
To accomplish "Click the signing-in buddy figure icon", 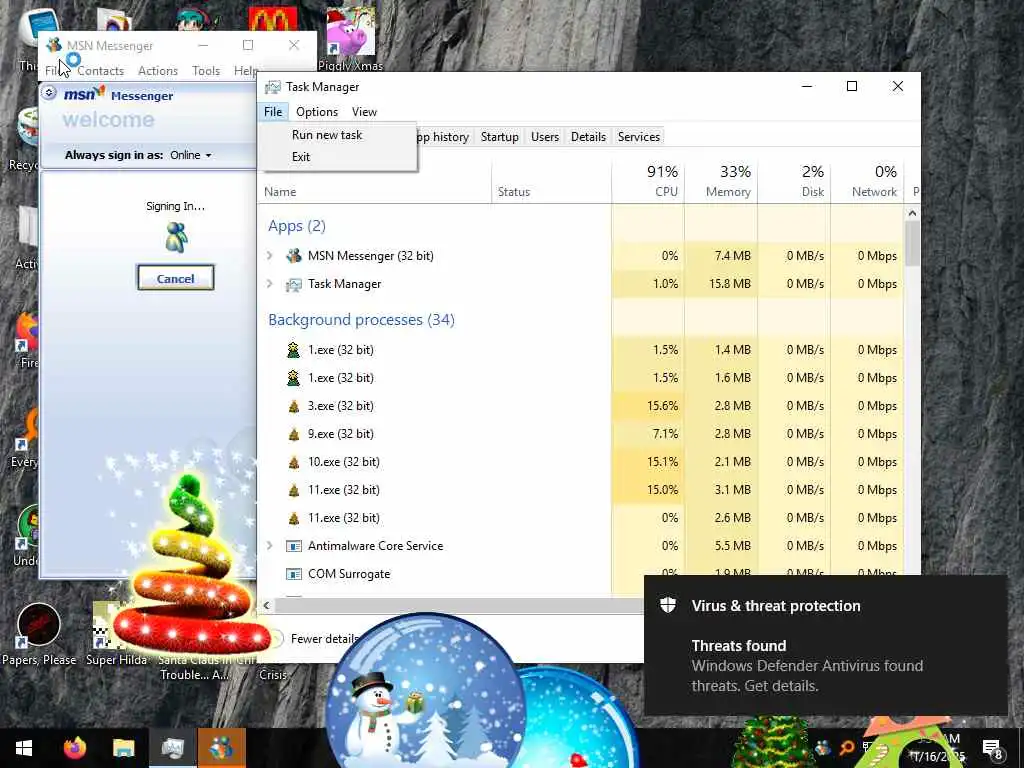I will coord(176,237).
